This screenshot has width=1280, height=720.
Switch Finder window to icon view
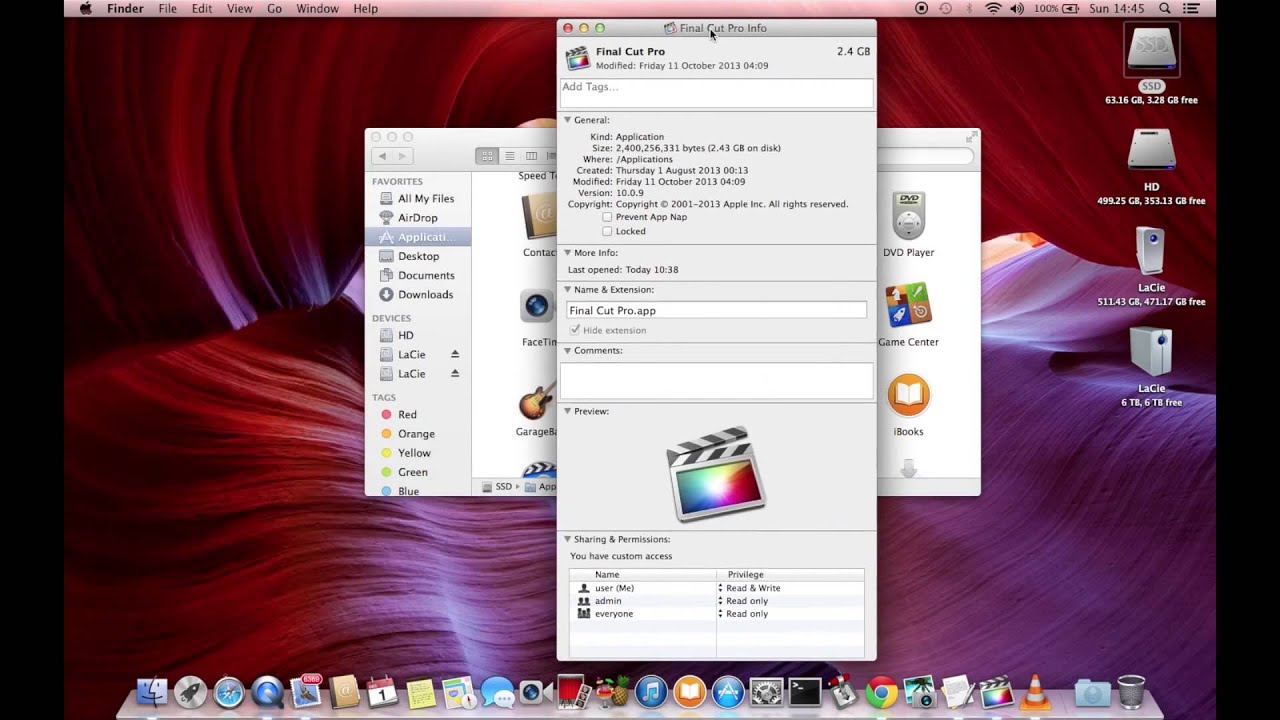(x=487, y=156)
